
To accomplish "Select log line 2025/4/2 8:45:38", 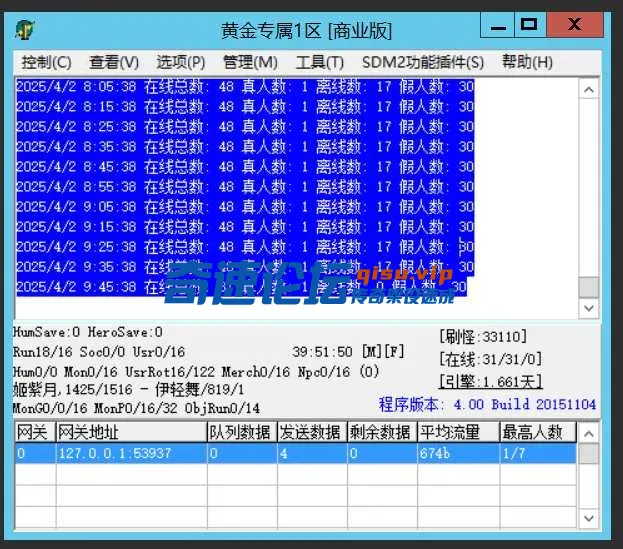I will coord(245,167).
